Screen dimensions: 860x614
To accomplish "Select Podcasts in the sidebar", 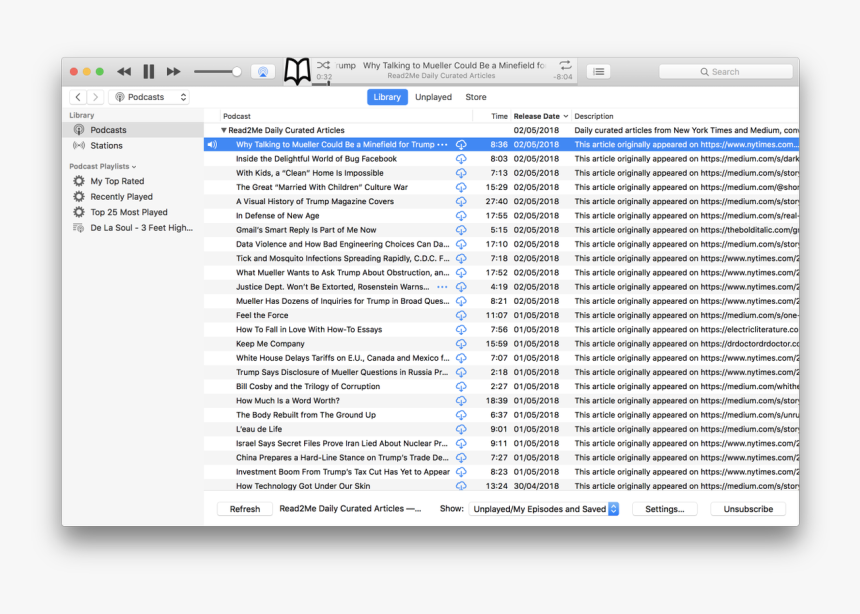I will [132, 130].
